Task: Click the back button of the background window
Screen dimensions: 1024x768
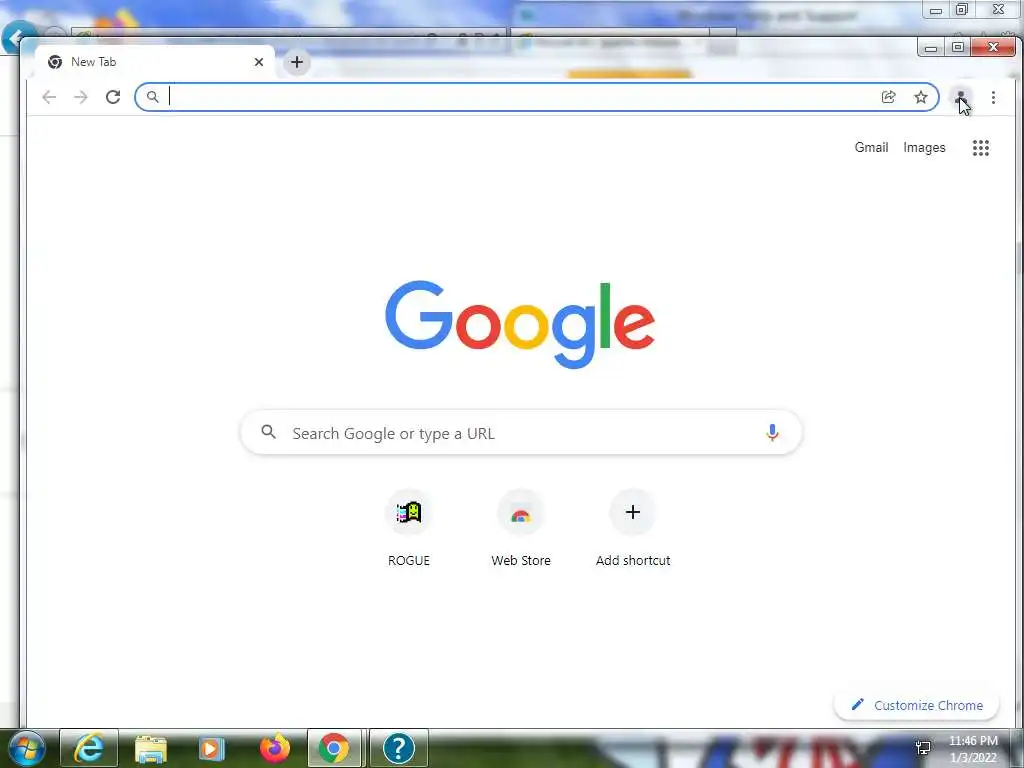Action: (x=17, y=38)
